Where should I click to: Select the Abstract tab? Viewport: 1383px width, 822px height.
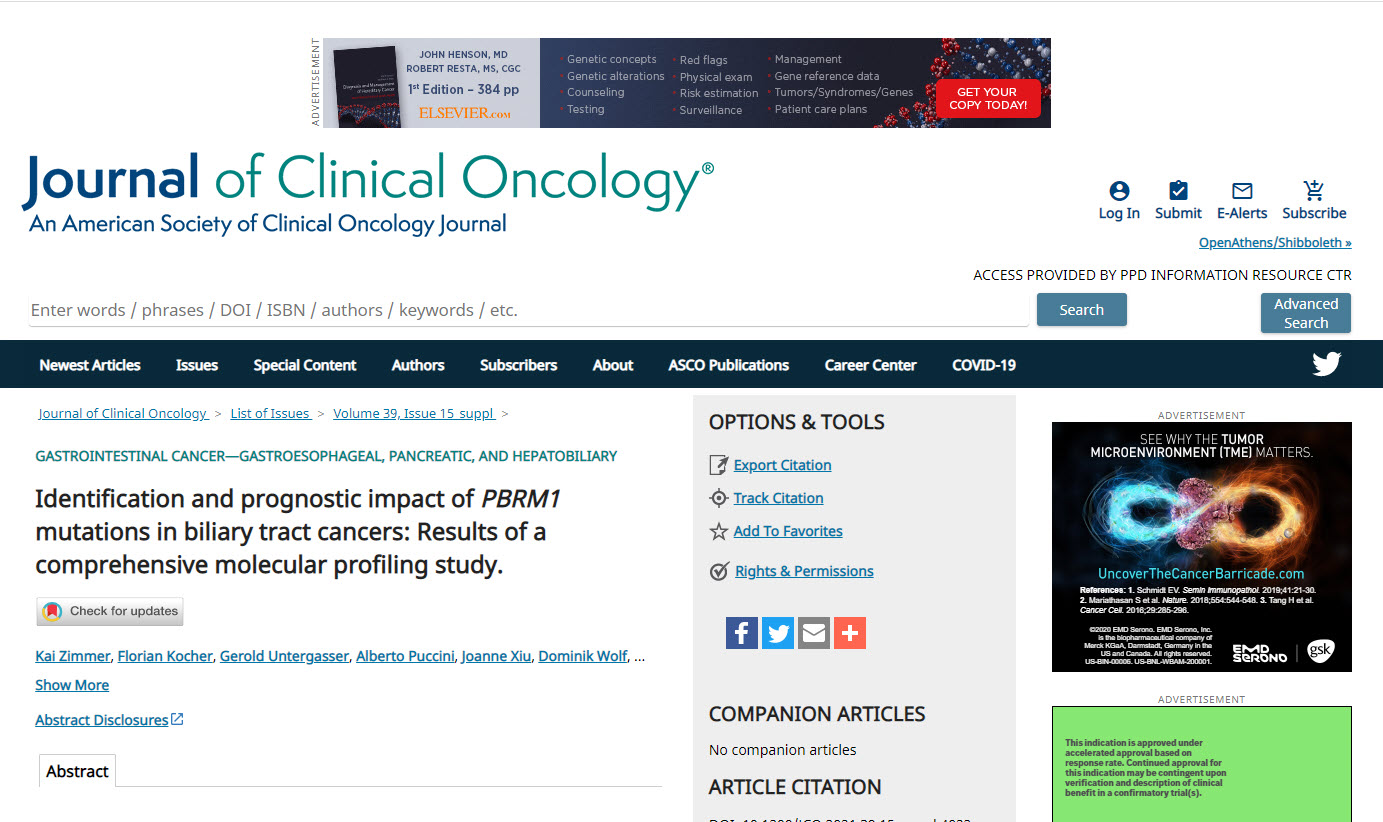[x=77, y=771]
